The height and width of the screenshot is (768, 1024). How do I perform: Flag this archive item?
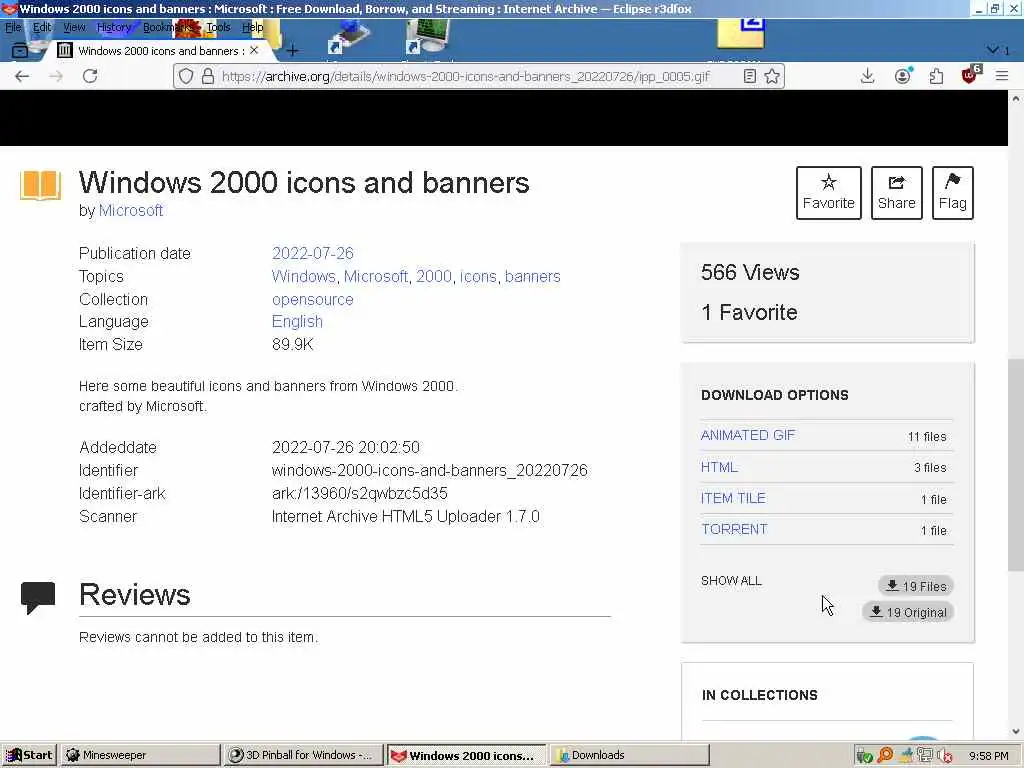[953, 193]
